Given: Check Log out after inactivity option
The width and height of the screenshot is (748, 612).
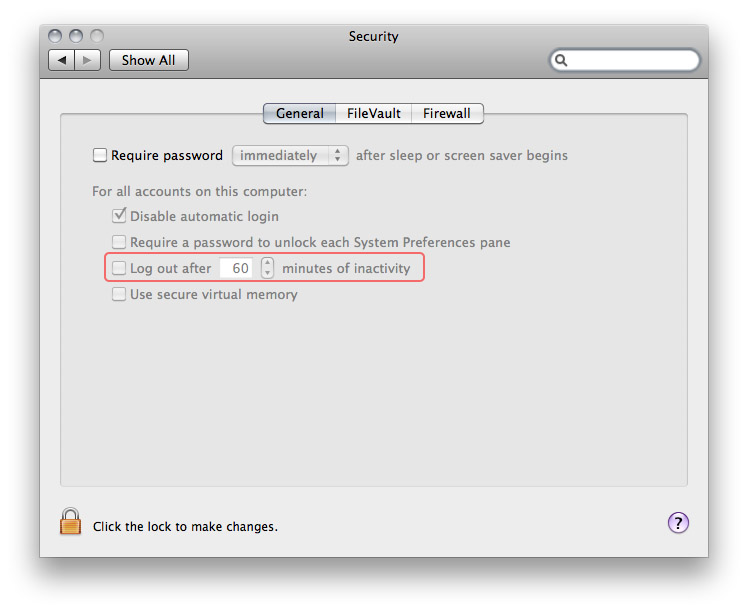Looking at the screenshot, I should click(119, 268).
